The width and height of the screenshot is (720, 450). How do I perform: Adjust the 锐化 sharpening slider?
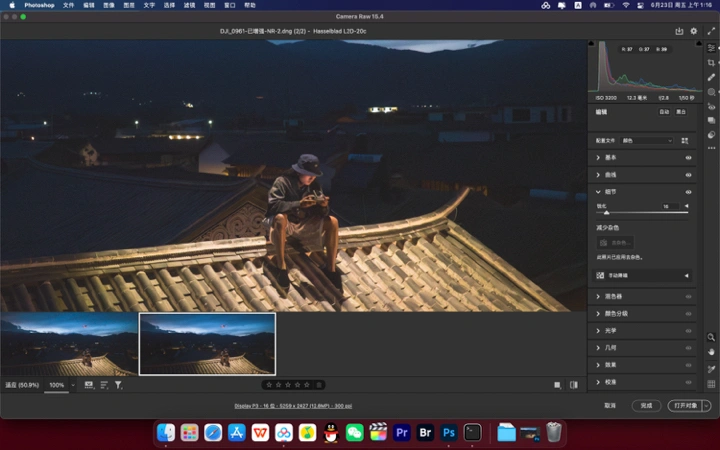pyautogui.click(x=606, y=213)
